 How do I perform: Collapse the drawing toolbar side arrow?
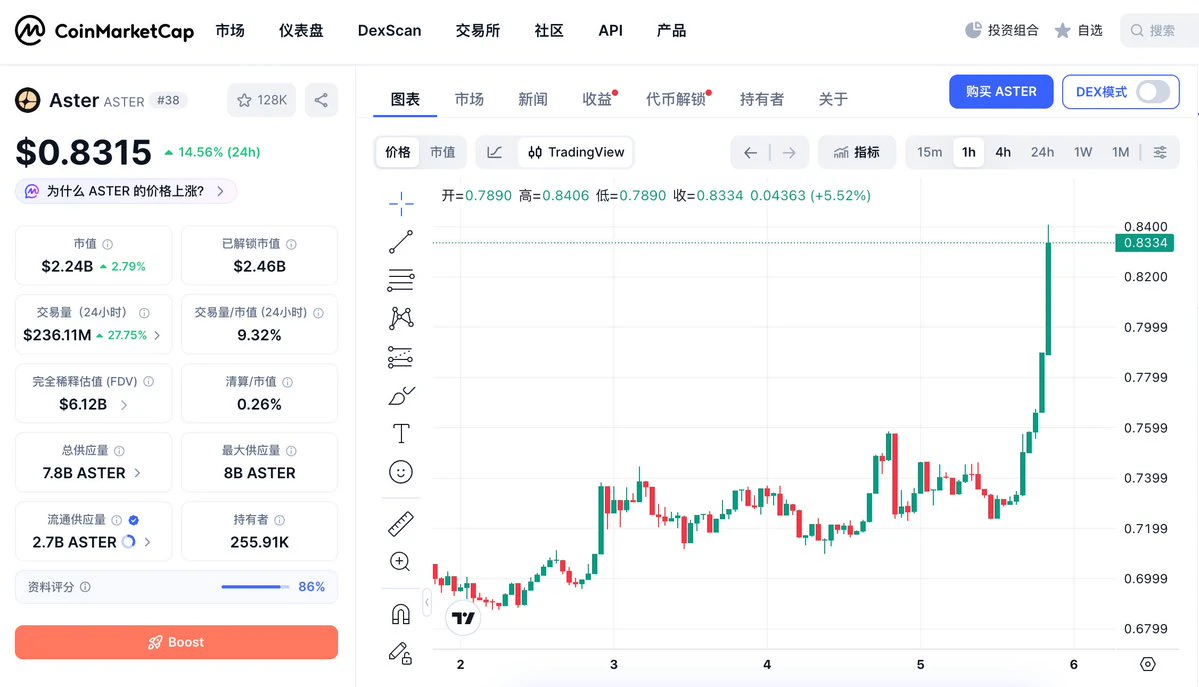[x=427, y=603]
